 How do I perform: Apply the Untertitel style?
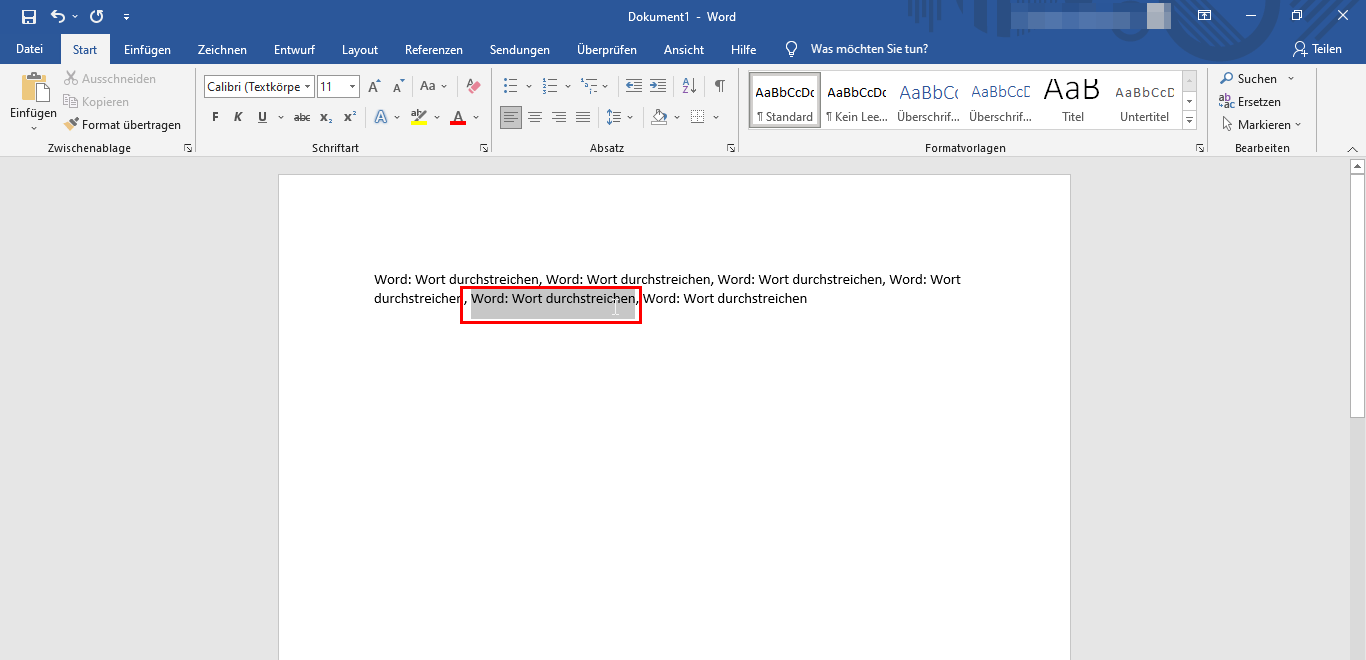pos(1145,100)
